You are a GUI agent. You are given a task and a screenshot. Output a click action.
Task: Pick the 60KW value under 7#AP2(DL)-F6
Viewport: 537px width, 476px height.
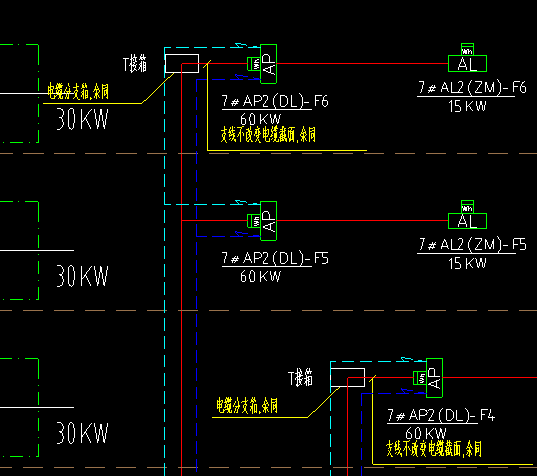[260, 119]
